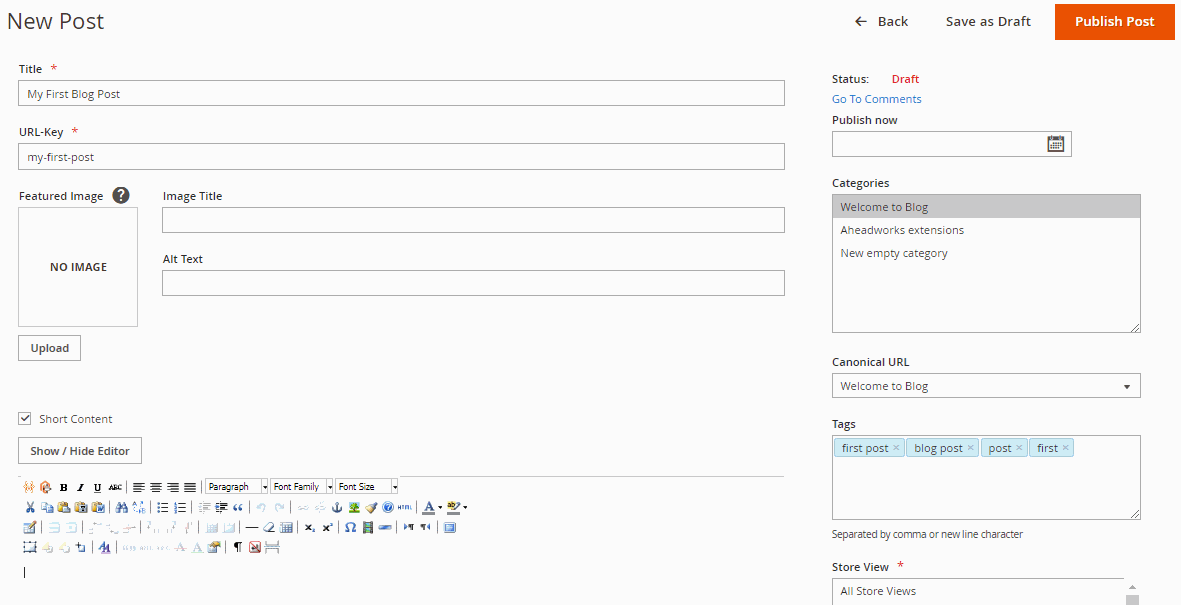The width and height of the screenshot is (1181, 605).
Task: Align text right in editor
Action: pos(173,487)
